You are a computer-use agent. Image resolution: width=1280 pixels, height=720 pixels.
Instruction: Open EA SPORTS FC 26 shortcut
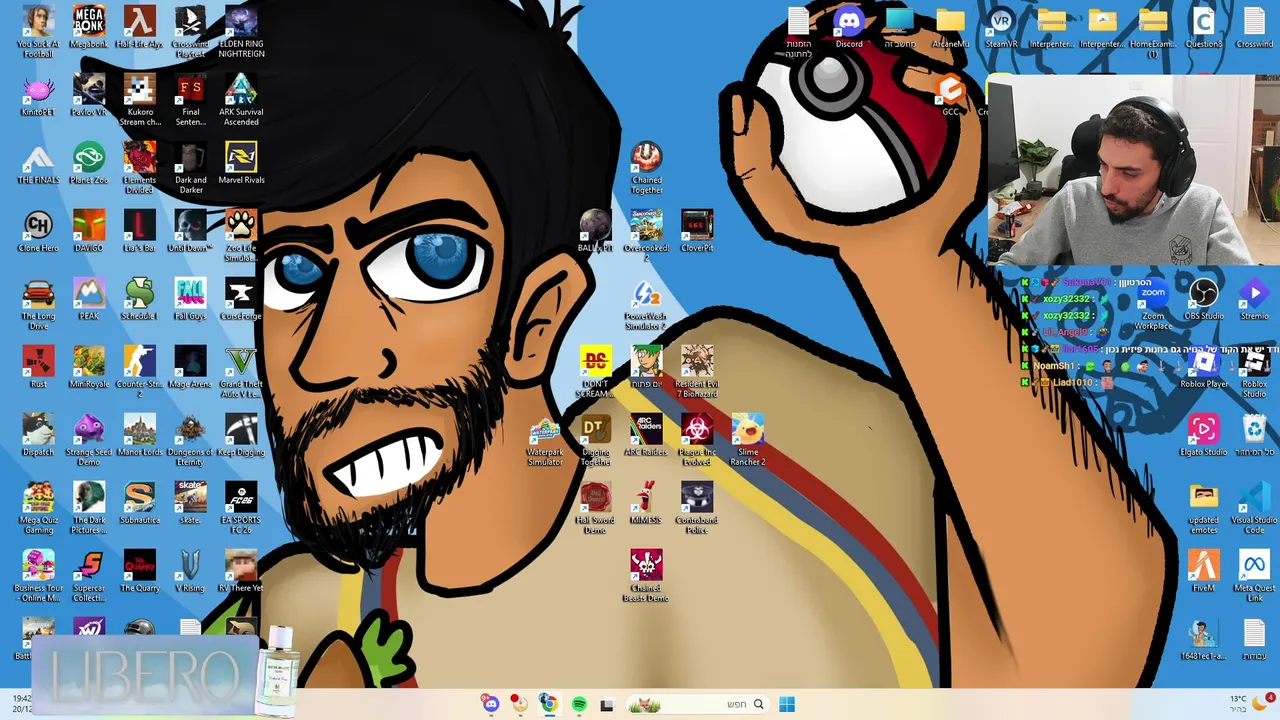pyautogui.click(x=241, y=508)
